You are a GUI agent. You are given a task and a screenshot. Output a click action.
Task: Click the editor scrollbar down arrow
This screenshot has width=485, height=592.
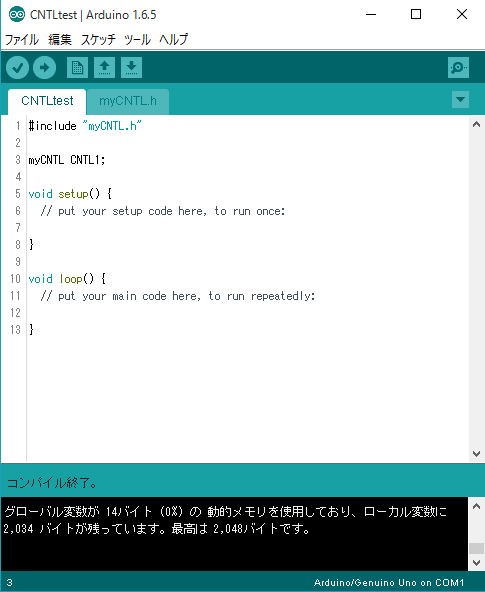pyautogui.click(x=476, y=454)
